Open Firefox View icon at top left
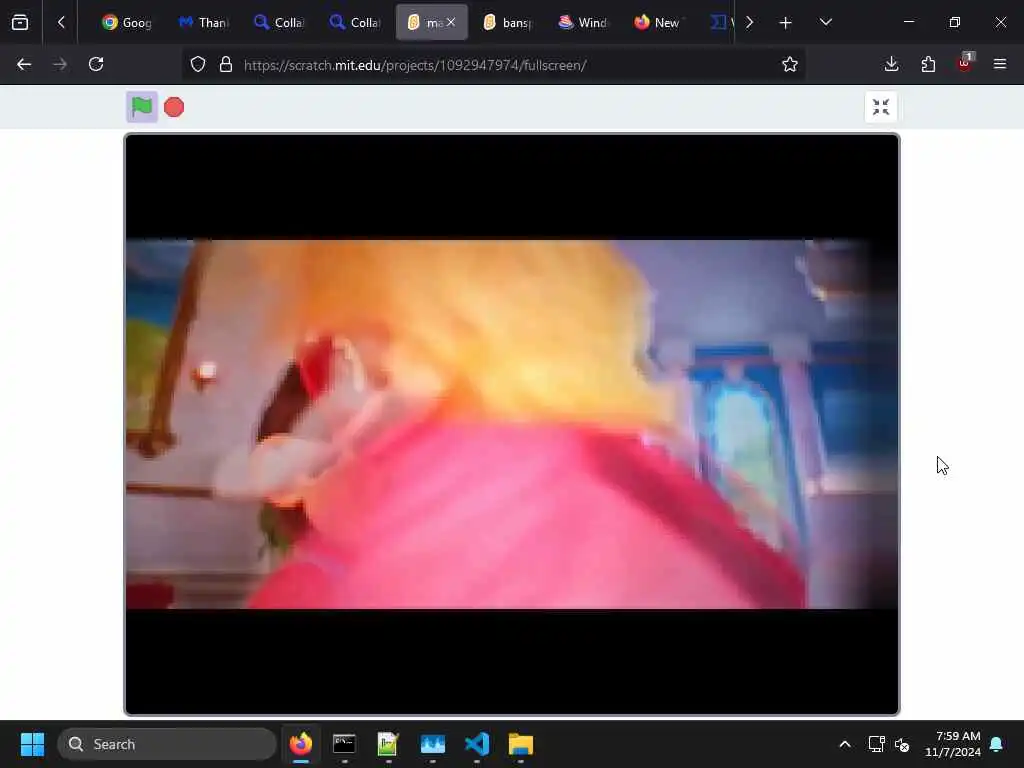 coord(20,22)
